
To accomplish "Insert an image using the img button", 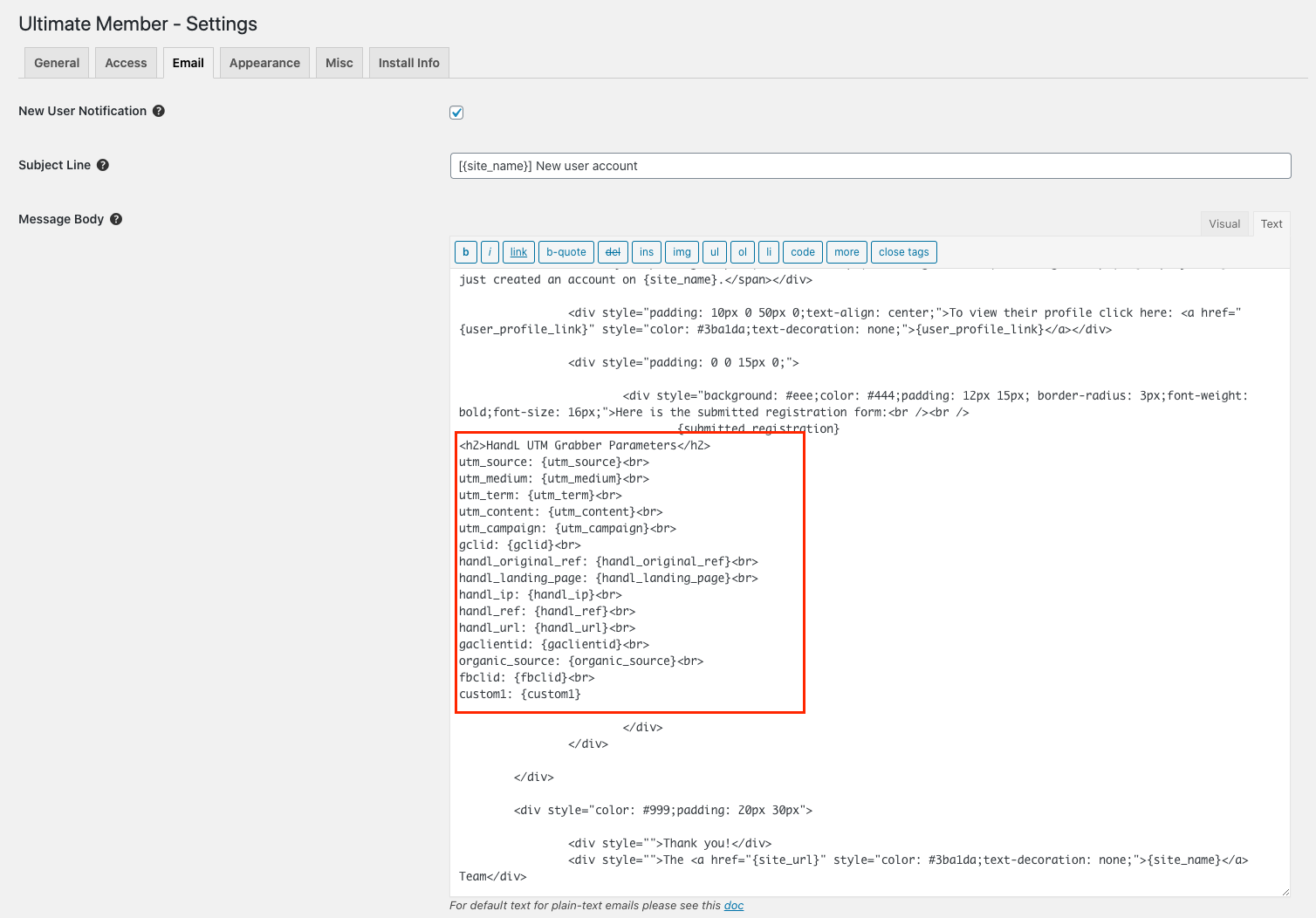I will [x=682, y=252].
